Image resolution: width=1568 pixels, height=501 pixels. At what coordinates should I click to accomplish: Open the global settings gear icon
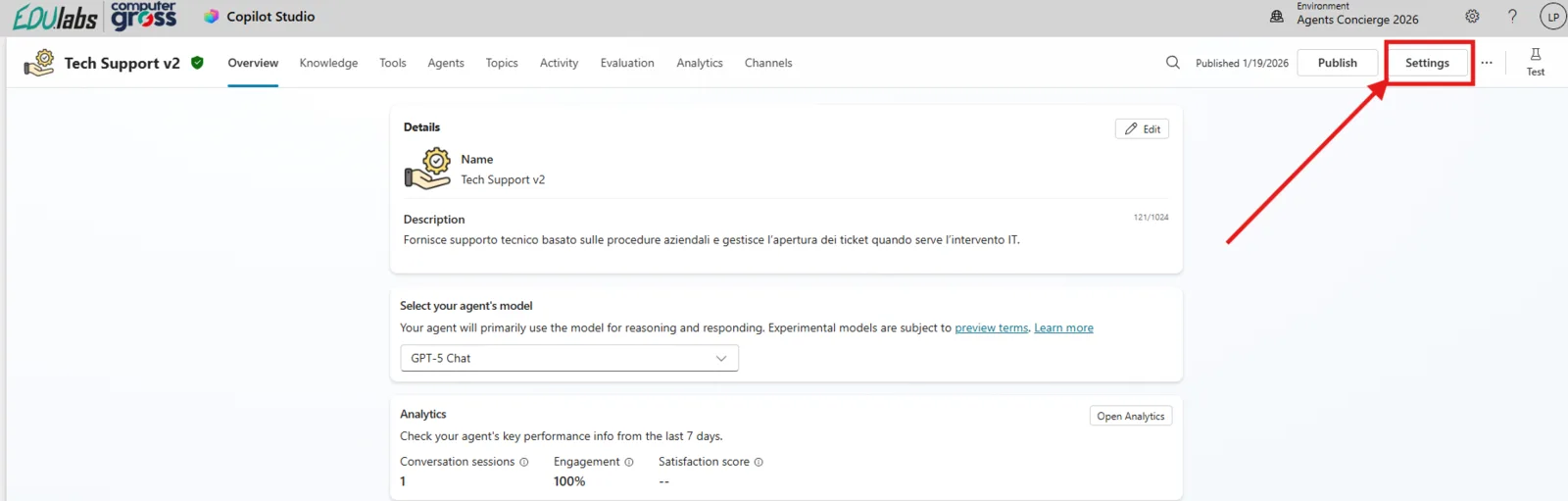click(x=1472, y=17)
